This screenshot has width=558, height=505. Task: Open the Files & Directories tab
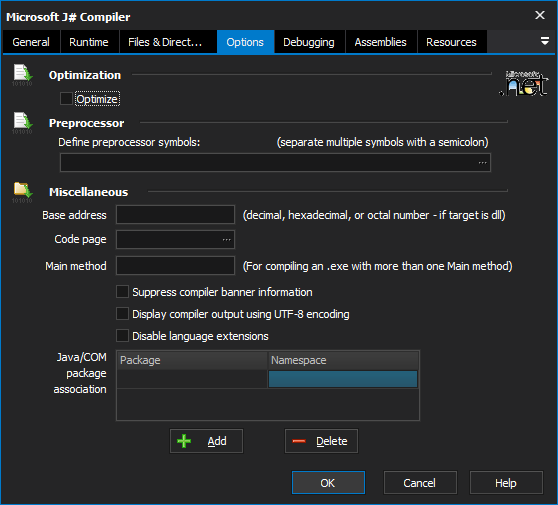(168, 42)
